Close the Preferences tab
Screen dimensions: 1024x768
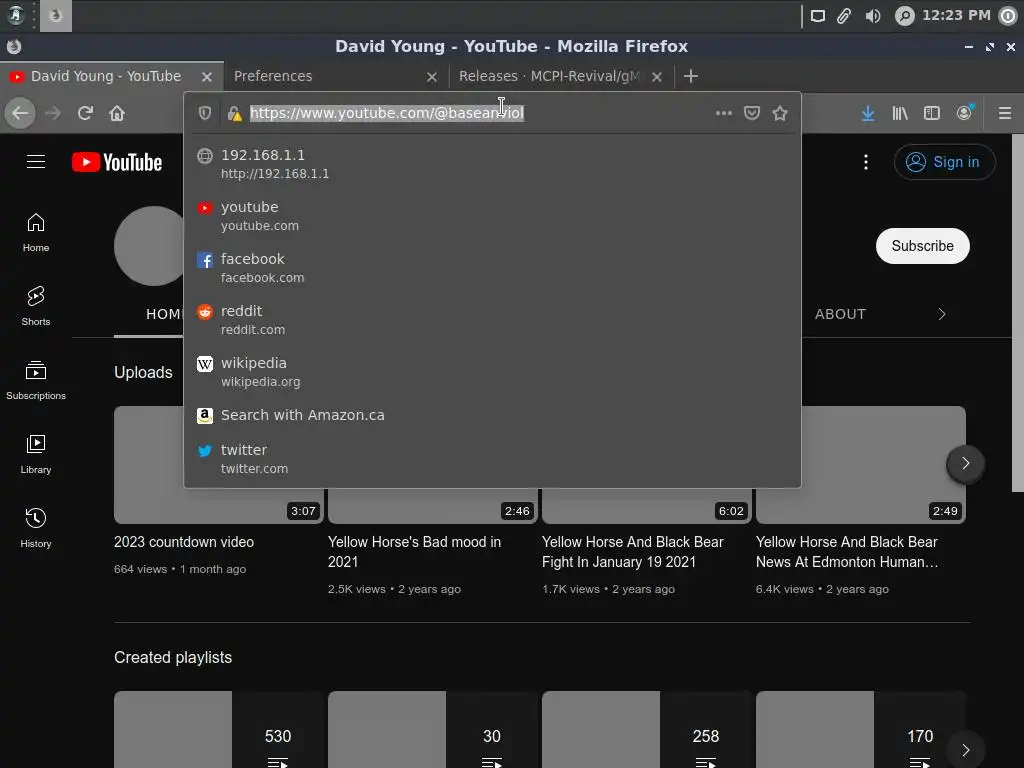[x=432, y=77]
